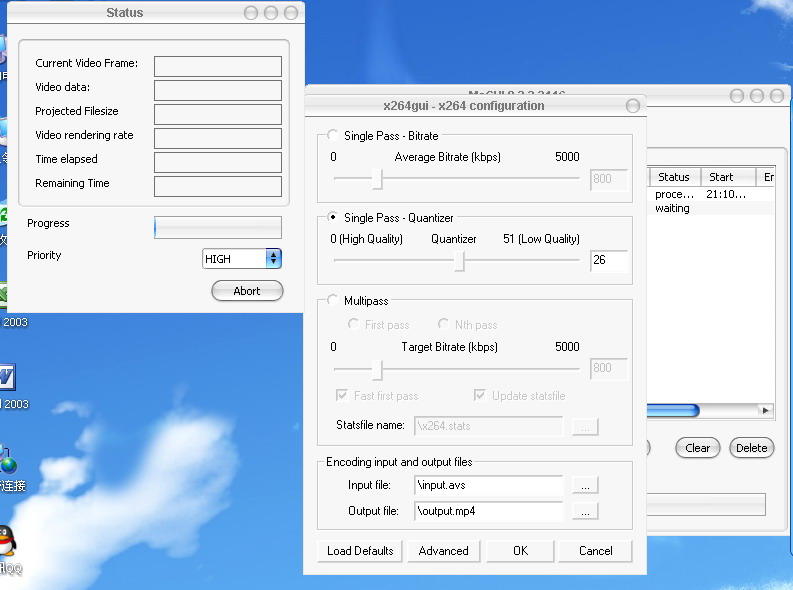
Task: Click the Start column header in MeGUI queue
Action: coord(728,177)
